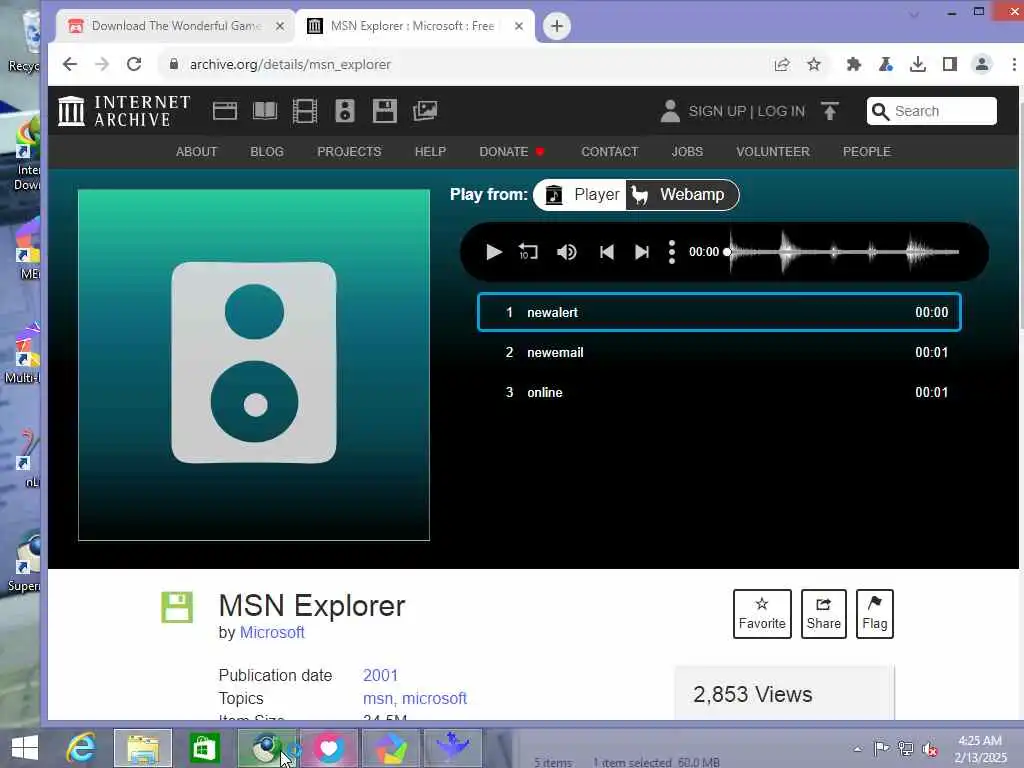The width and height of the screenshot is (1024, 768).
Task: Open the Internet Archive audio (speaker) icon
Action: click(345, 111)
